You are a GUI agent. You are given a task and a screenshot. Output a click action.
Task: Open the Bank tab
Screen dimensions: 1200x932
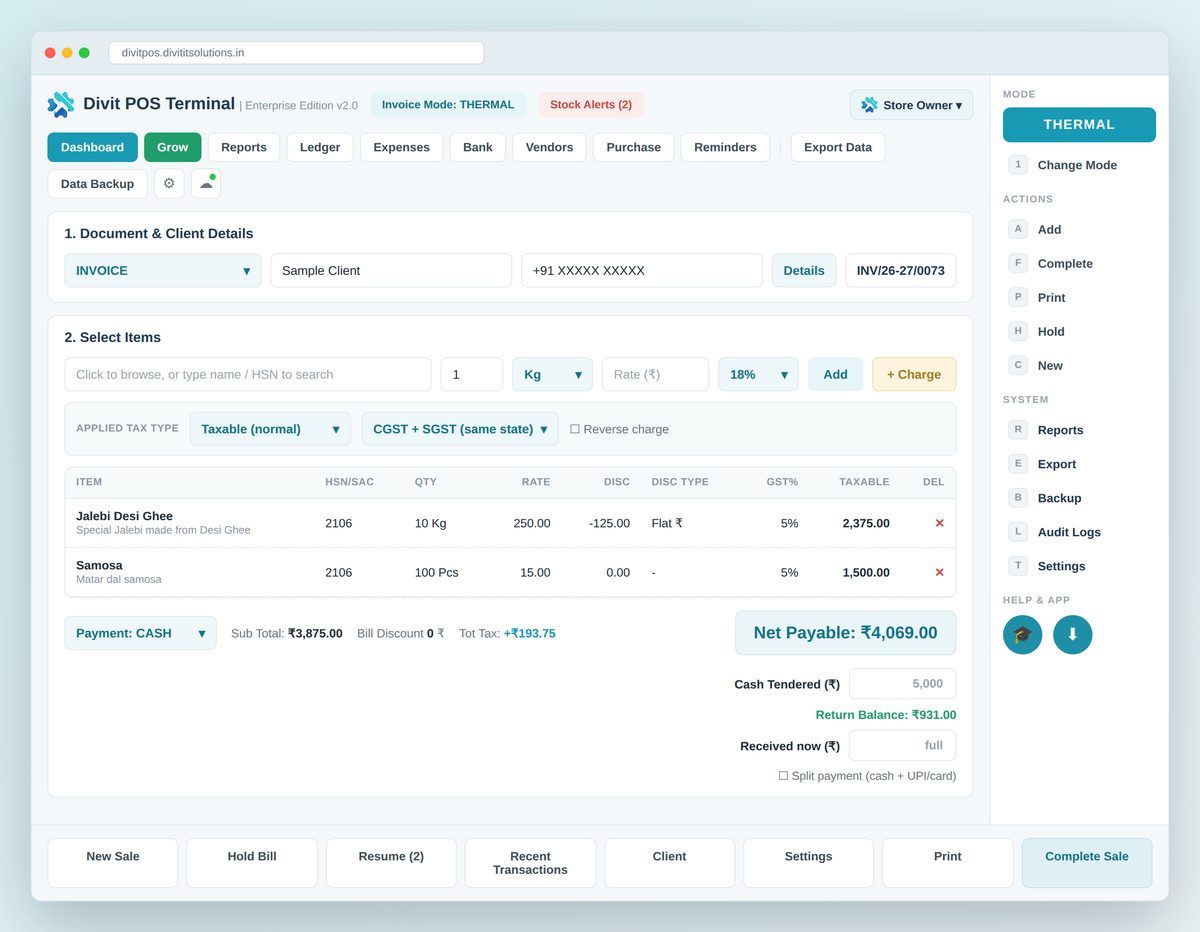tap(478, 147)
